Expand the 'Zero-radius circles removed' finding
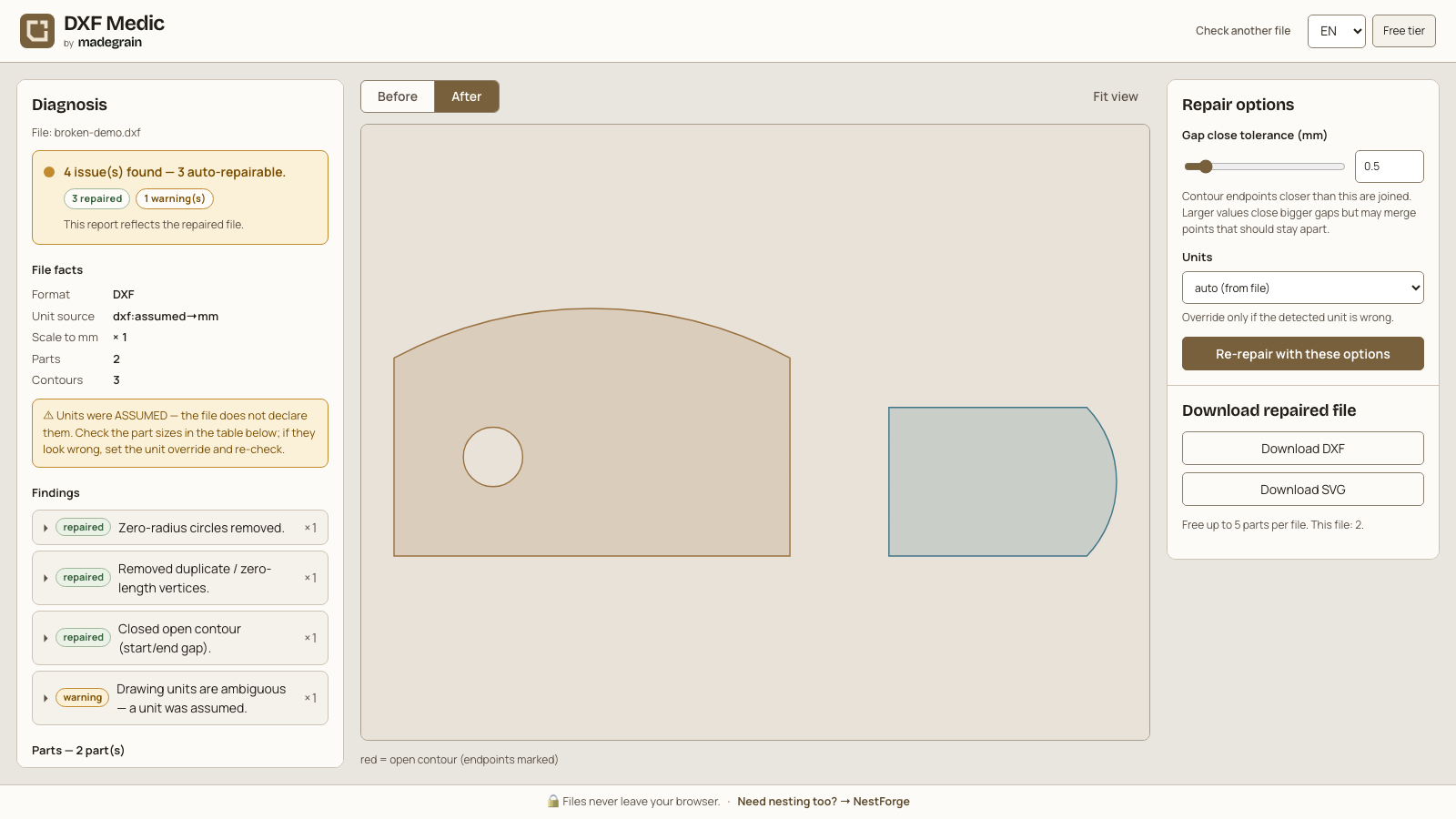Image resolution: width=1456 pixels, height=819 pixels. click(180, 528)
